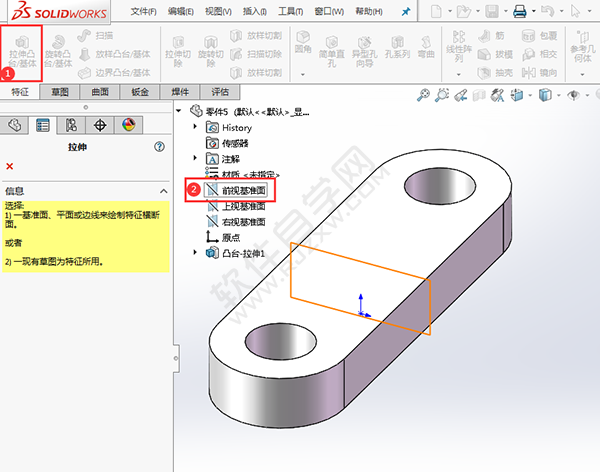Expand the 凸台-拉伸1 feature node
Image resolution: width=600 pixels, height=472 pixels.
195,252
